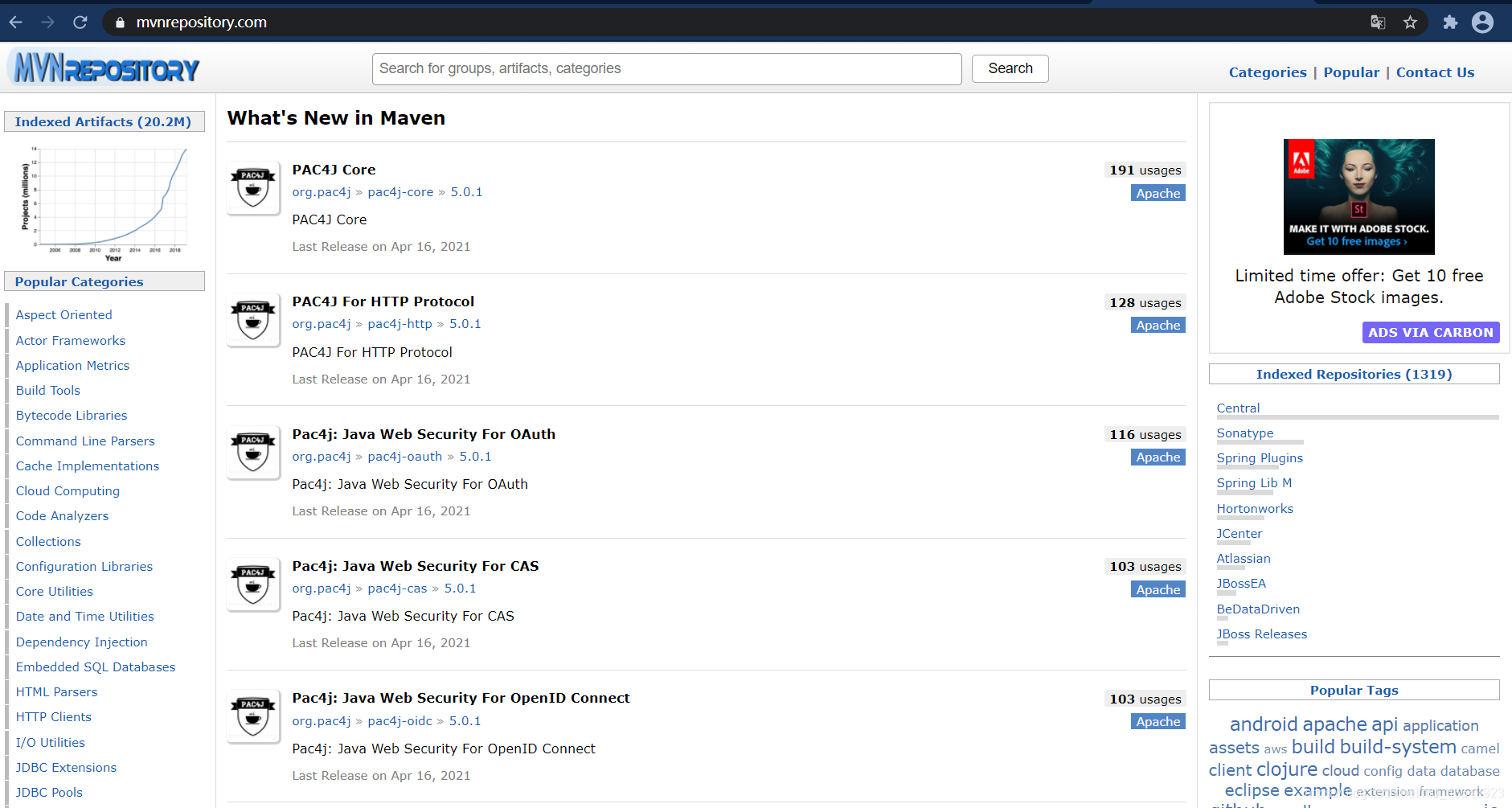Open the Categories menu link
Viewport: 1512px width, 808px height.
click(1268, 72)
